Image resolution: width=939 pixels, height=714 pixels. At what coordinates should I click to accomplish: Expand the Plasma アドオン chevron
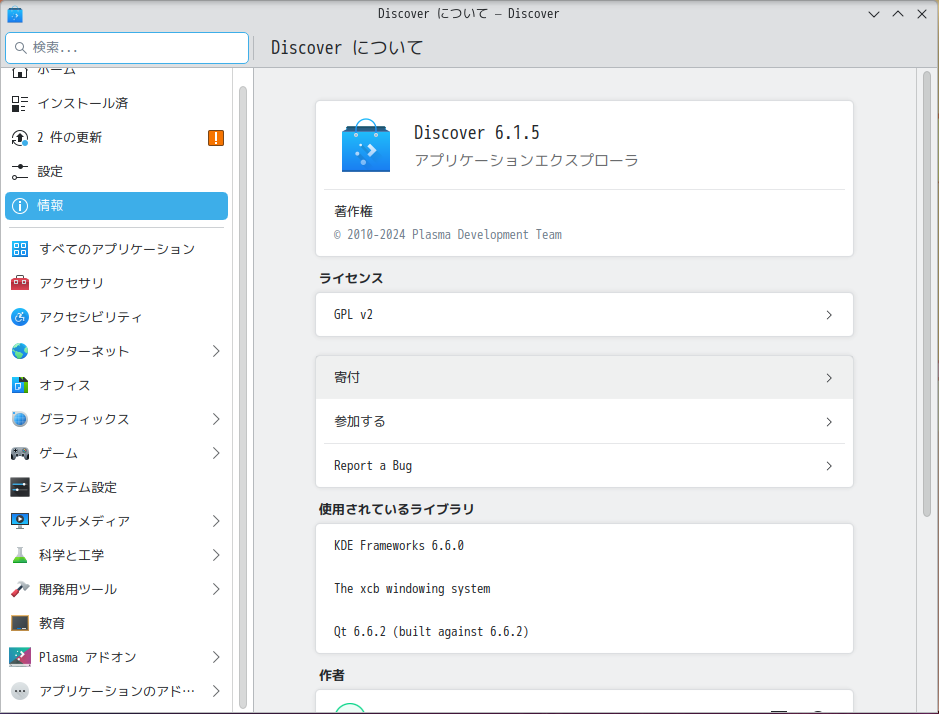click(216, 657)
